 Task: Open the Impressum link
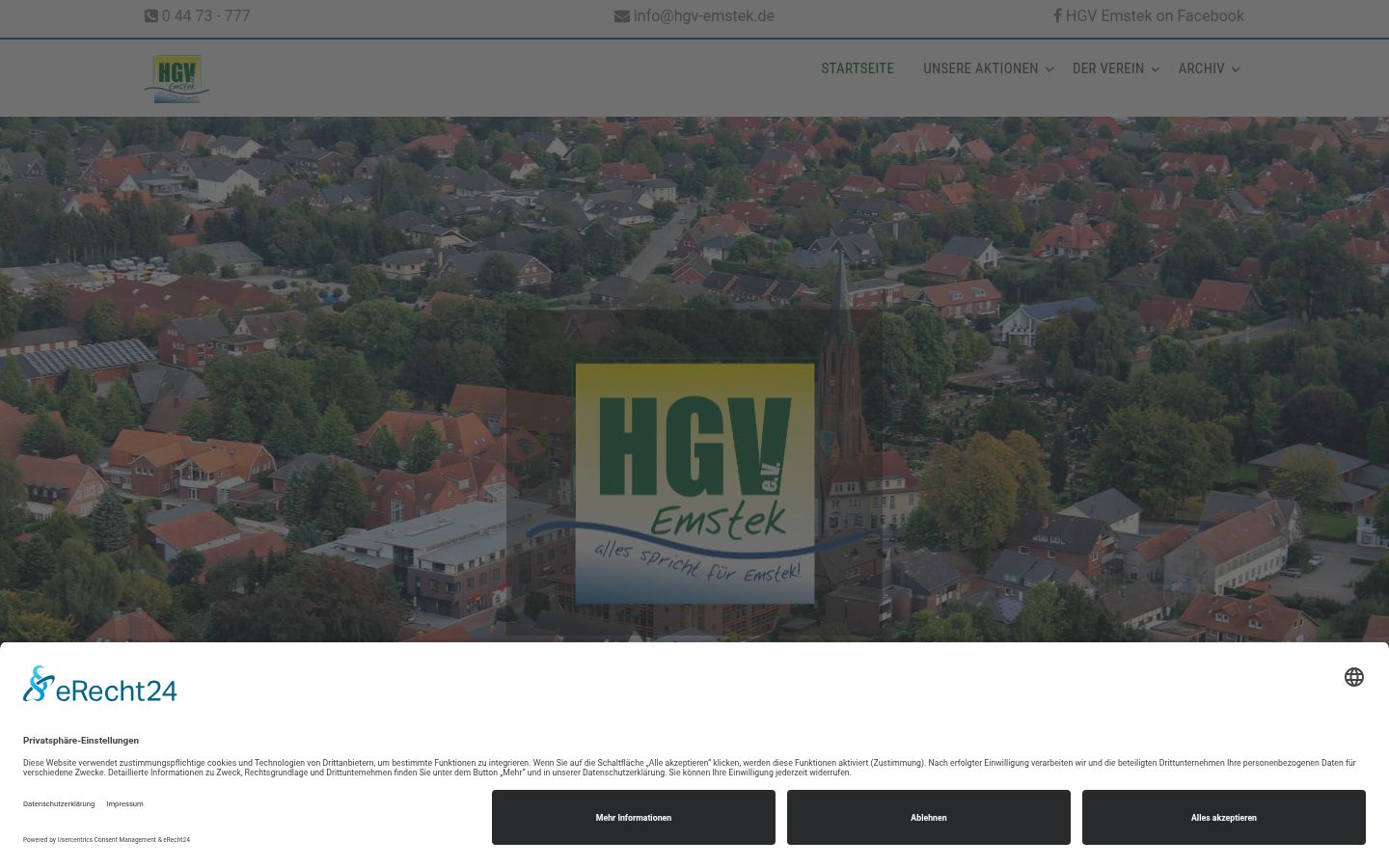tap(124, 803)
